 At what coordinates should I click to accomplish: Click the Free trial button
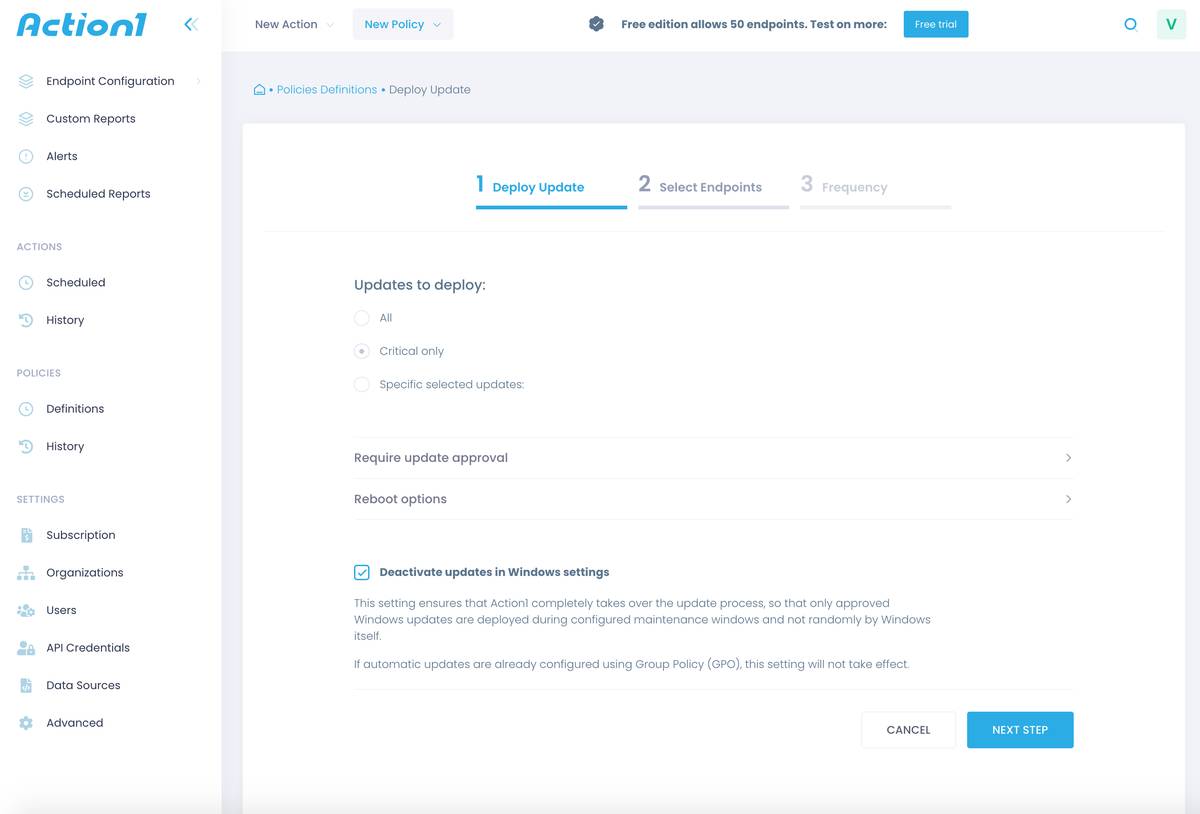click(936, 24)
